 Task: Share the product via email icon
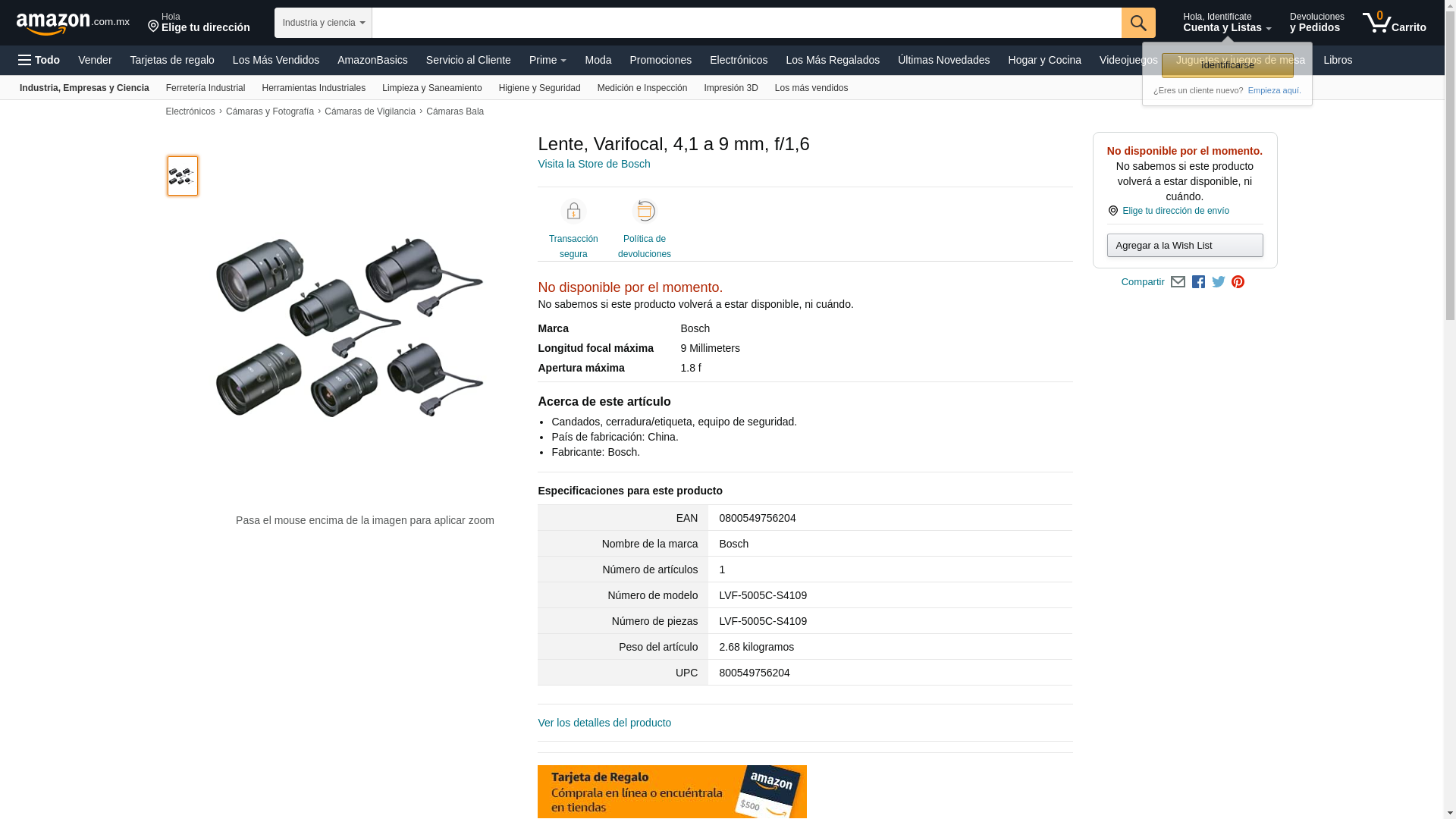(1178, 282)
